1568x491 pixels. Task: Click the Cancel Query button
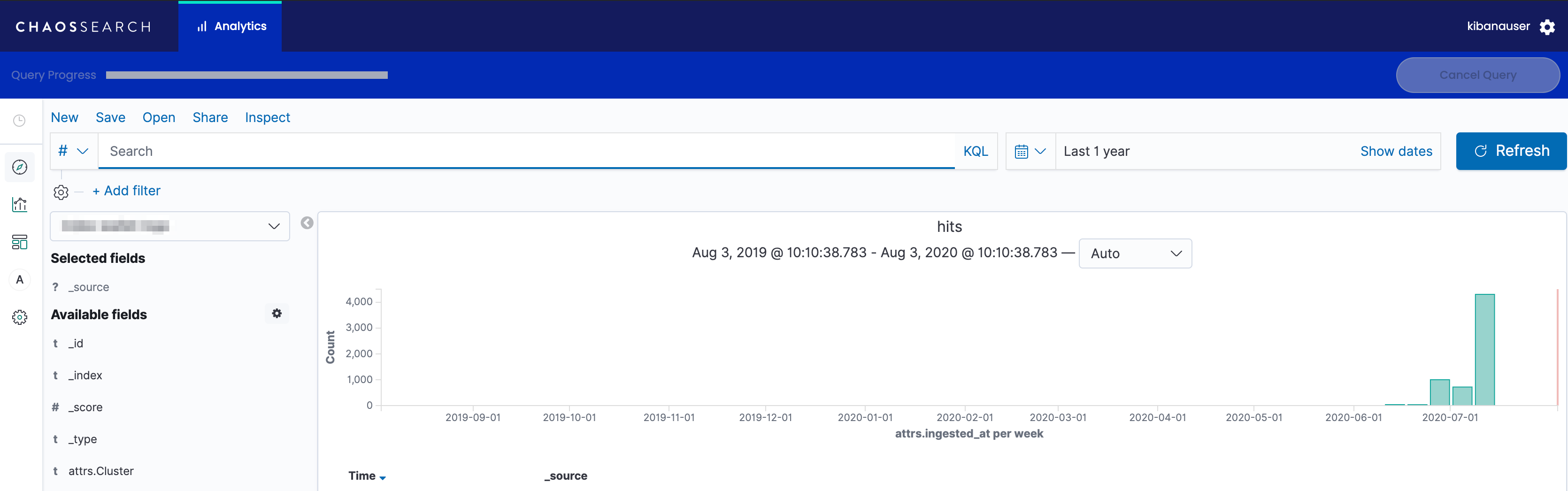pos(1477,75)
